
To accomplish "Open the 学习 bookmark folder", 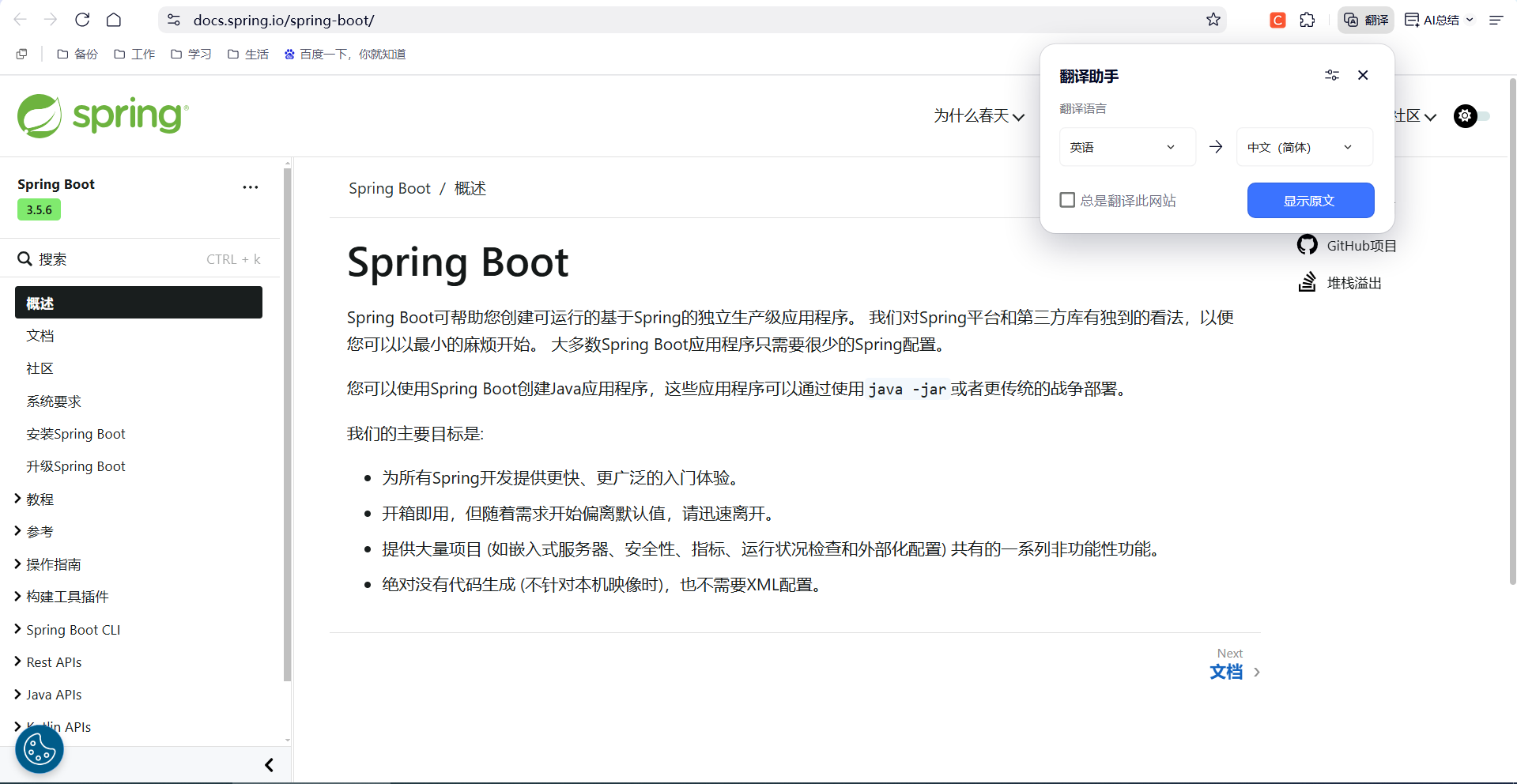I will coord(191,54).
